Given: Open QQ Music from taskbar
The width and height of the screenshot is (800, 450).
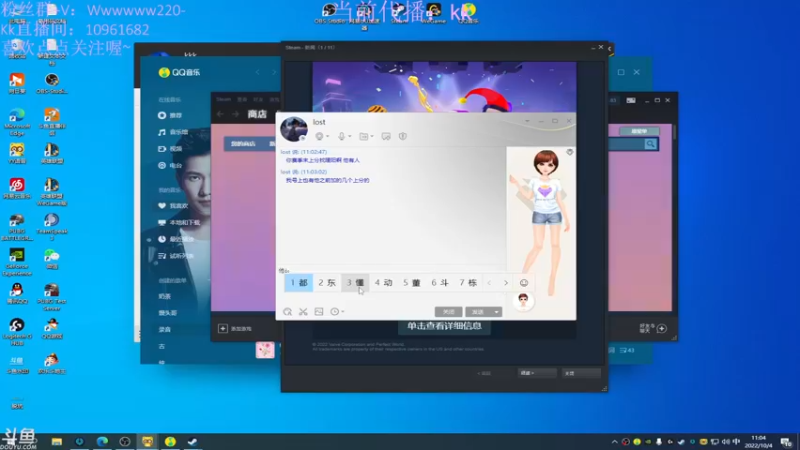Looking at the screenshot, I should 170,441.
